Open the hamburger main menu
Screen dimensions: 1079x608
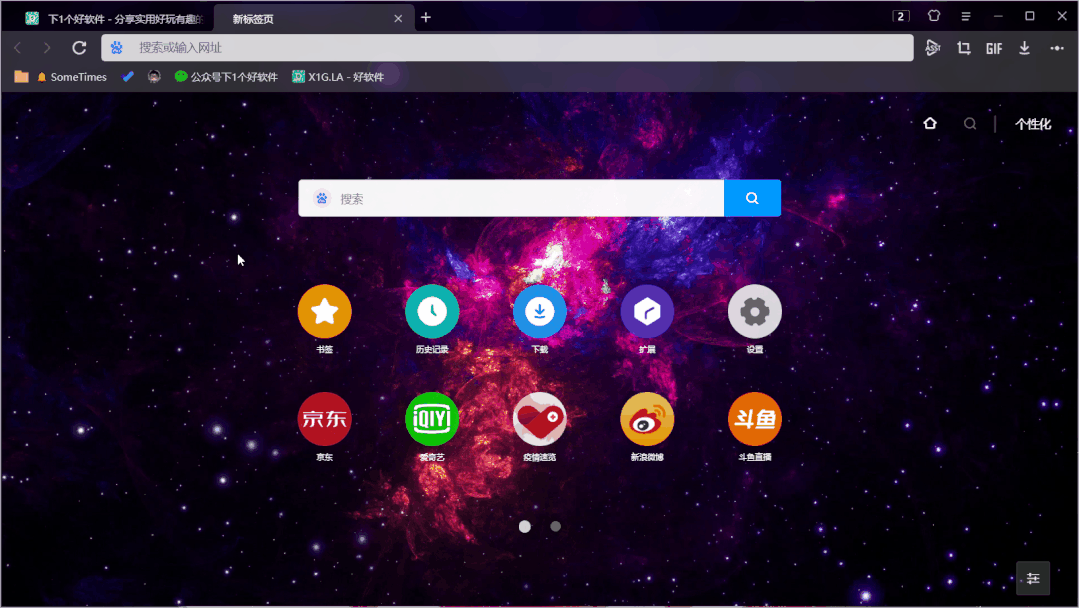(x=965, y=17)
